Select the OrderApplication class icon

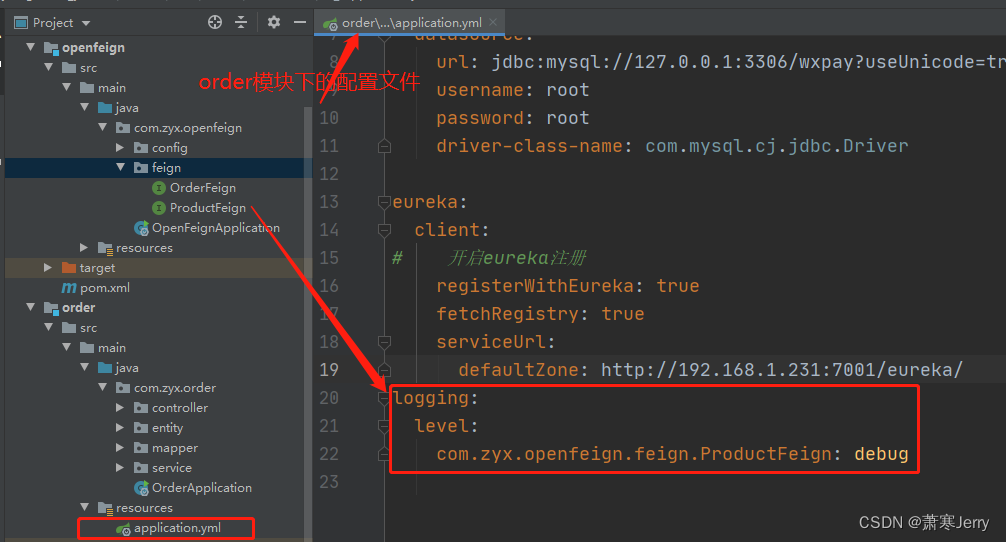click(x=141, y=488)
